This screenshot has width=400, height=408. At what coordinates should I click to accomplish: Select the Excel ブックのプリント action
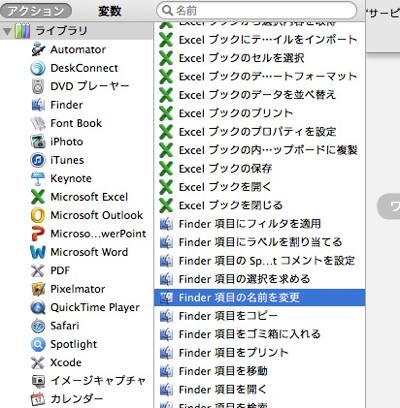[x=260, y=113]
